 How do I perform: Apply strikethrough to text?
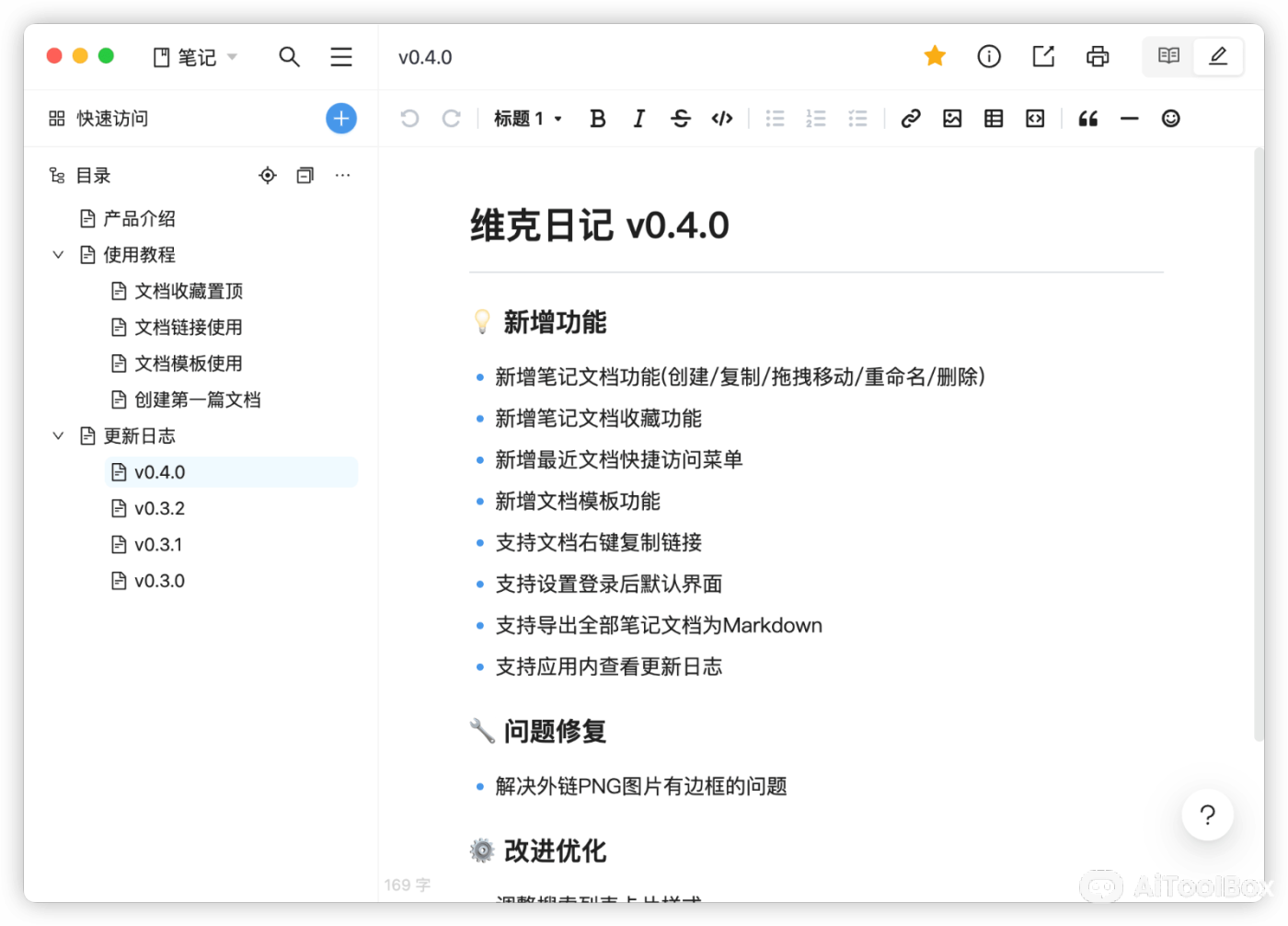pos(680,118)
